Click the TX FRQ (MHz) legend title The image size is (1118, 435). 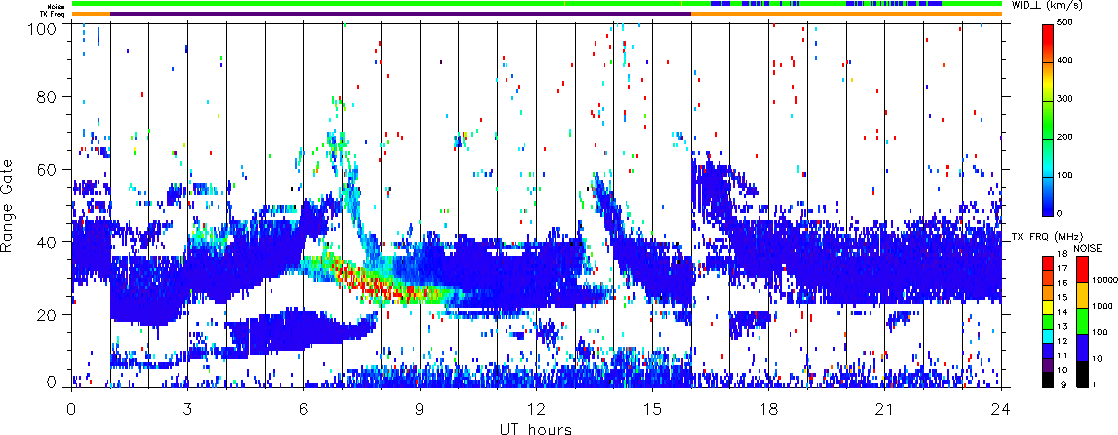pyautogui.click(x=1037, y=237)
